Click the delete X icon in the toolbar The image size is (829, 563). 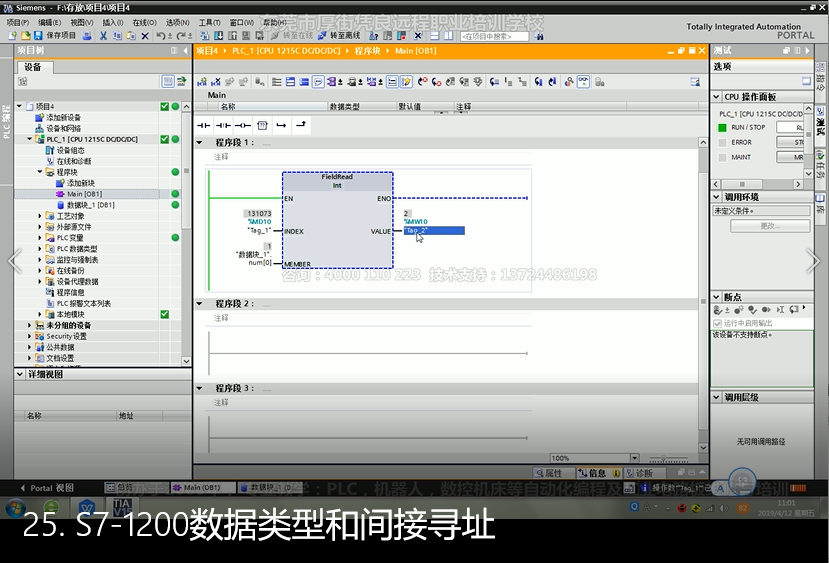click(144, 36)
